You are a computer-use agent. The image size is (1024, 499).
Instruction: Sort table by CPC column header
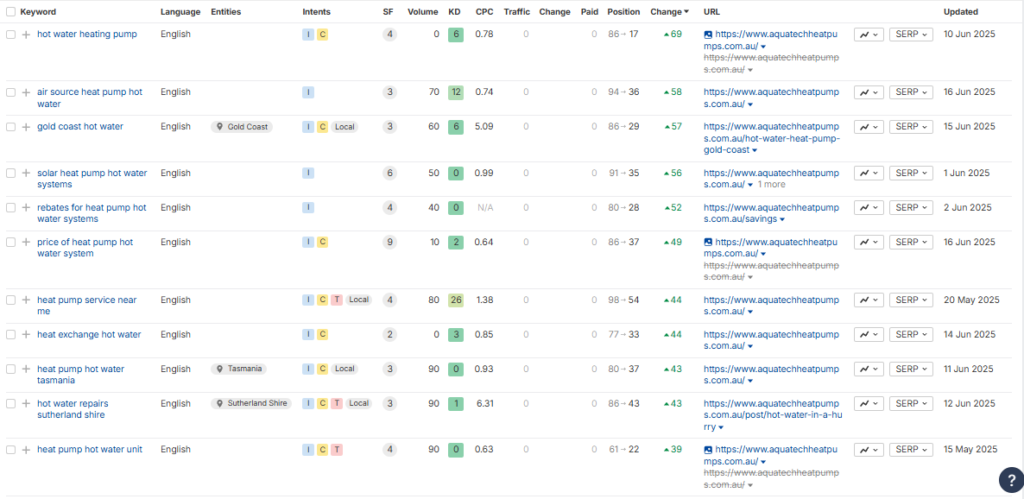[484, 12]
